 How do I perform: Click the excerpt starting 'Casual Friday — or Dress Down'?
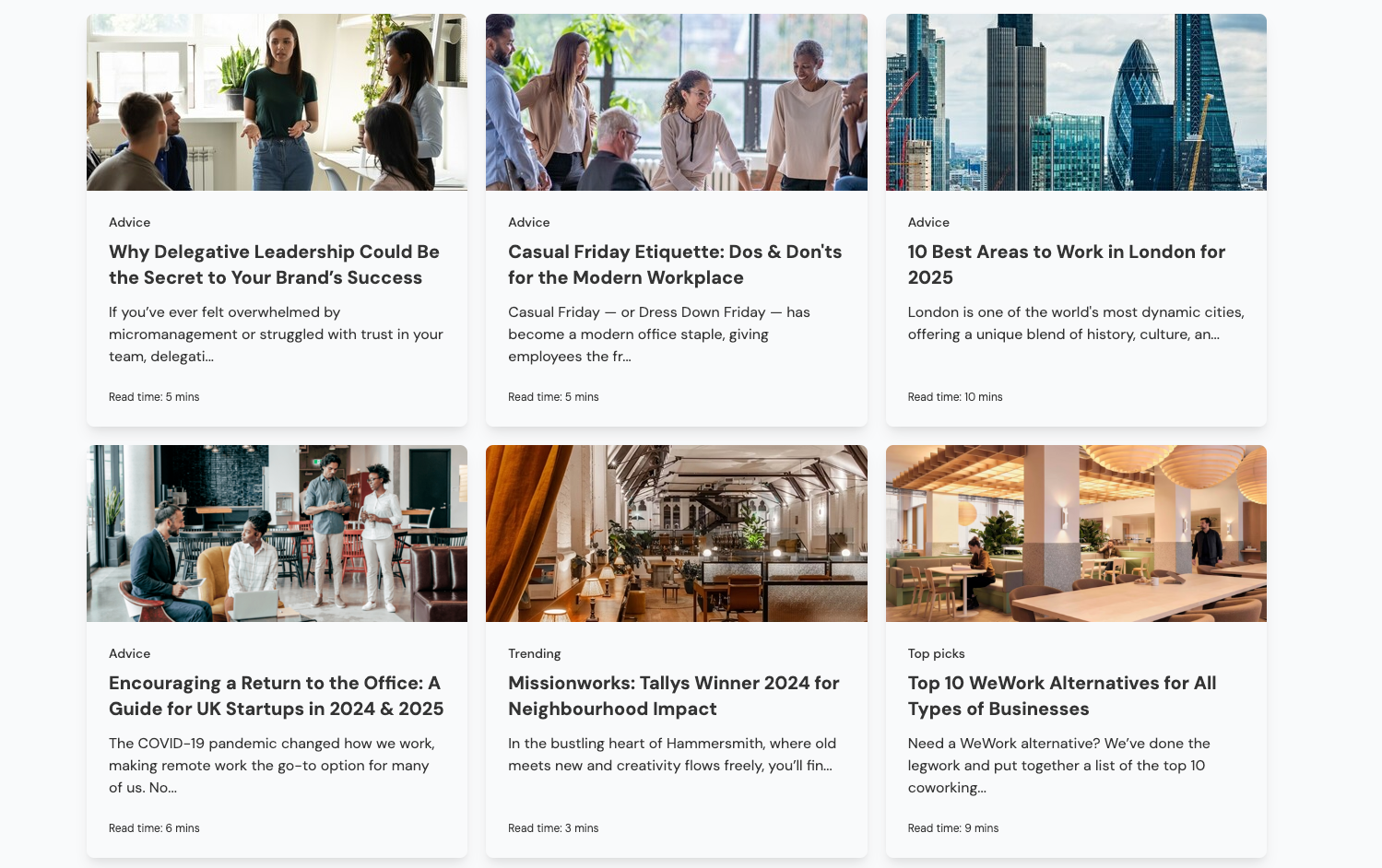[659, 334]
